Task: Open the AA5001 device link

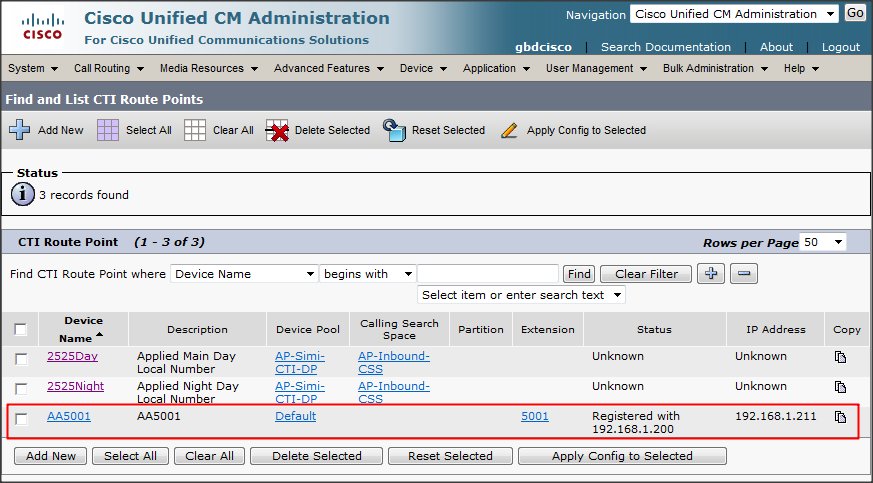Action: pyautogui.click(x=68, y=416)
